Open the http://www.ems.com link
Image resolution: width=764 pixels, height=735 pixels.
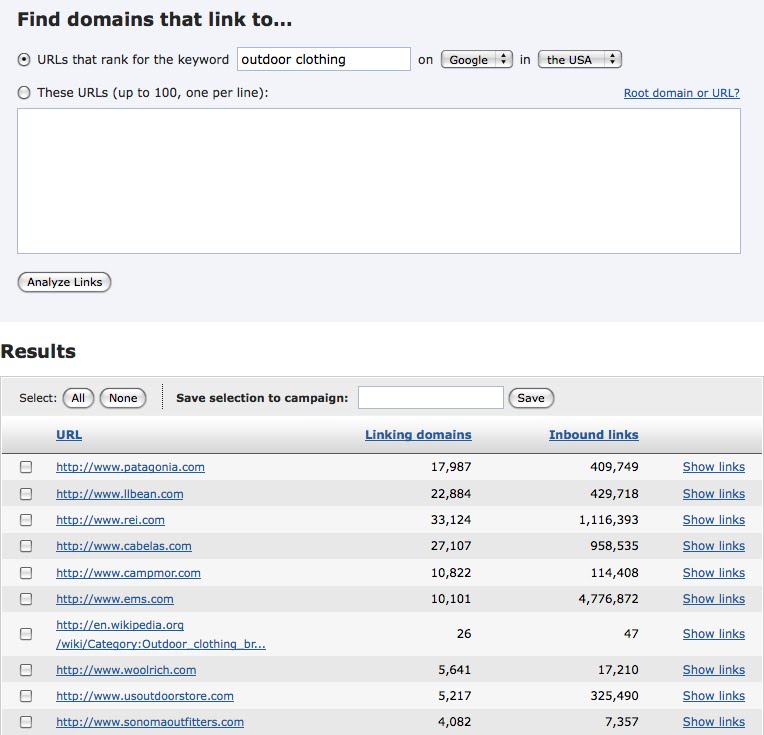coord(115,599)
